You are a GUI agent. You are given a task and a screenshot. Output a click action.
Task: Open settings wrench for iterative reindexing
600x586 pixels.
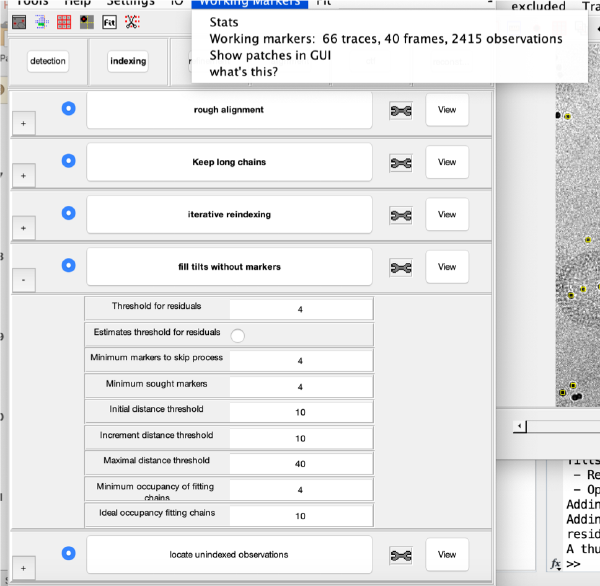[401, 215]
